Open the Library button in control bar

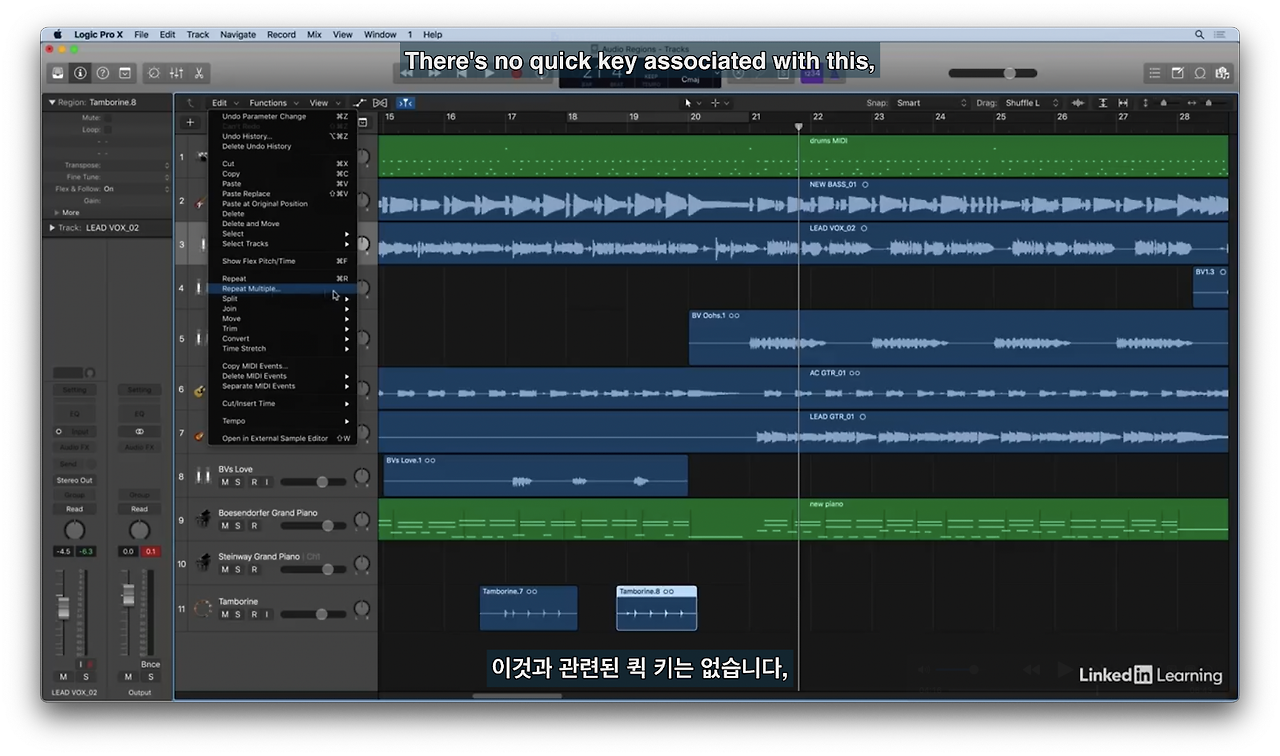point(59,73)
